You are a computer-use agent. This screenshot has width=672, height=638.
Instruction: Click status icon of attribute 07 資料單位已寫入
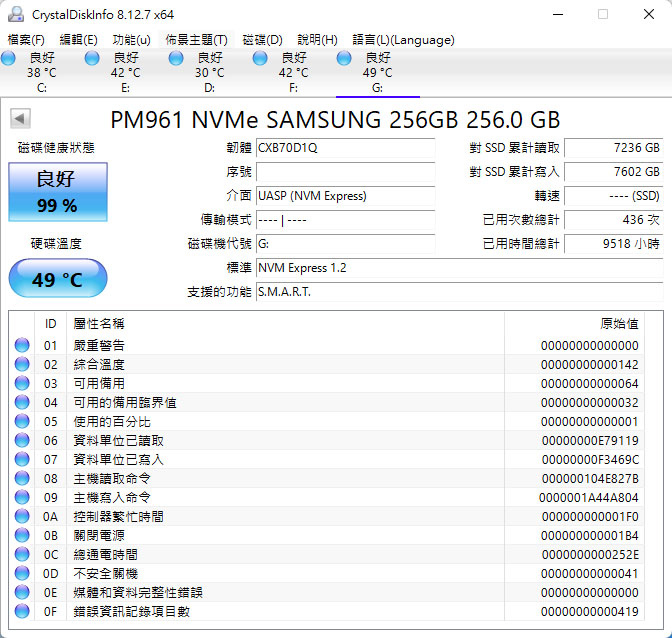(x=22, y=459)
